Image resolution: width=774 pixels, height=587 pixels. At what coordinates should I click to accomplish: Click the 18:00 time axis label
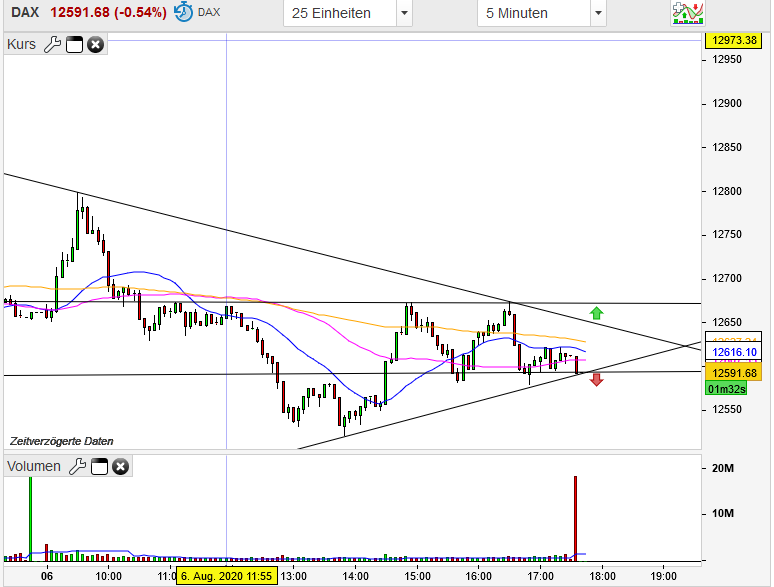pyautogui.click(x=602, y=576)
